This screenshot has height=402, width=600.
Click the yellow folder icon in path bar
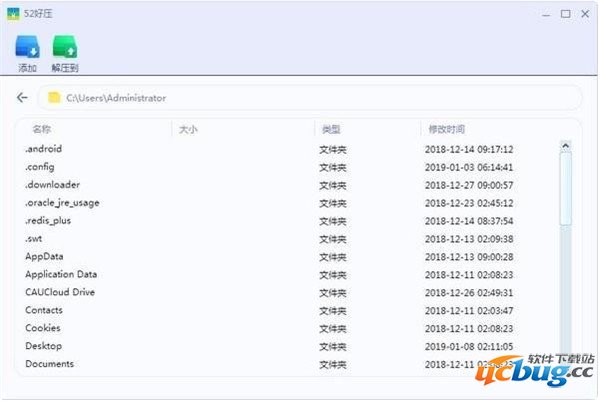click(54, 98)
